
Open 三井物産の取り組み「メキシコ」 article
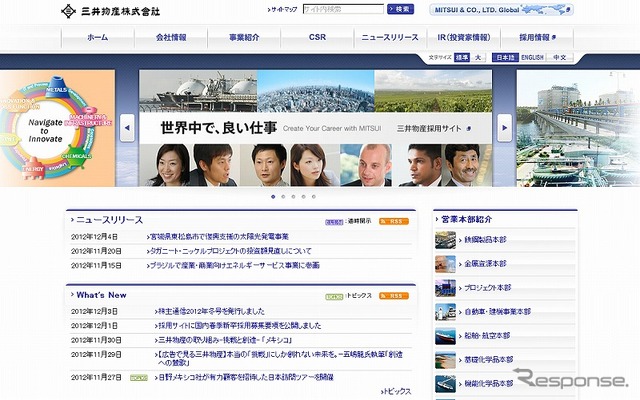[223, 340]
